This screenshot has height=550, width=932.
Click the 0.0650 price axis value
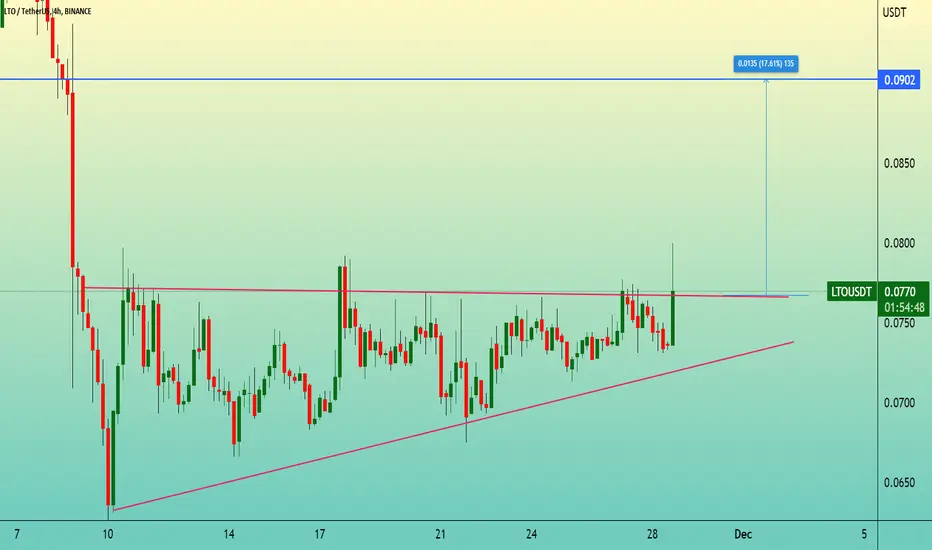899,483
